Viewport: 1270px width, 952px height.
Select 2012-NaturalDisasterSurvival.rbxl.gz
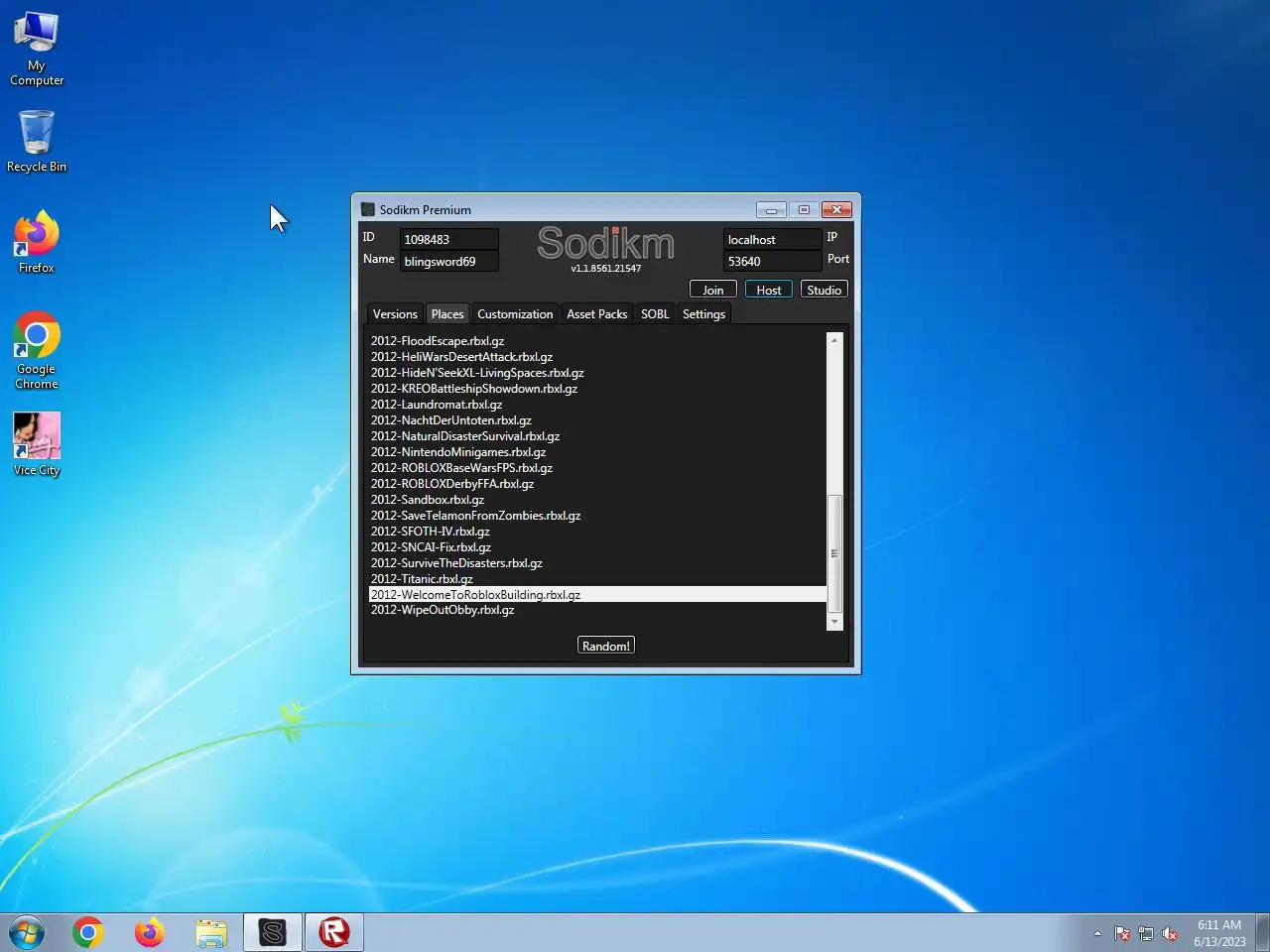point(597,436)
